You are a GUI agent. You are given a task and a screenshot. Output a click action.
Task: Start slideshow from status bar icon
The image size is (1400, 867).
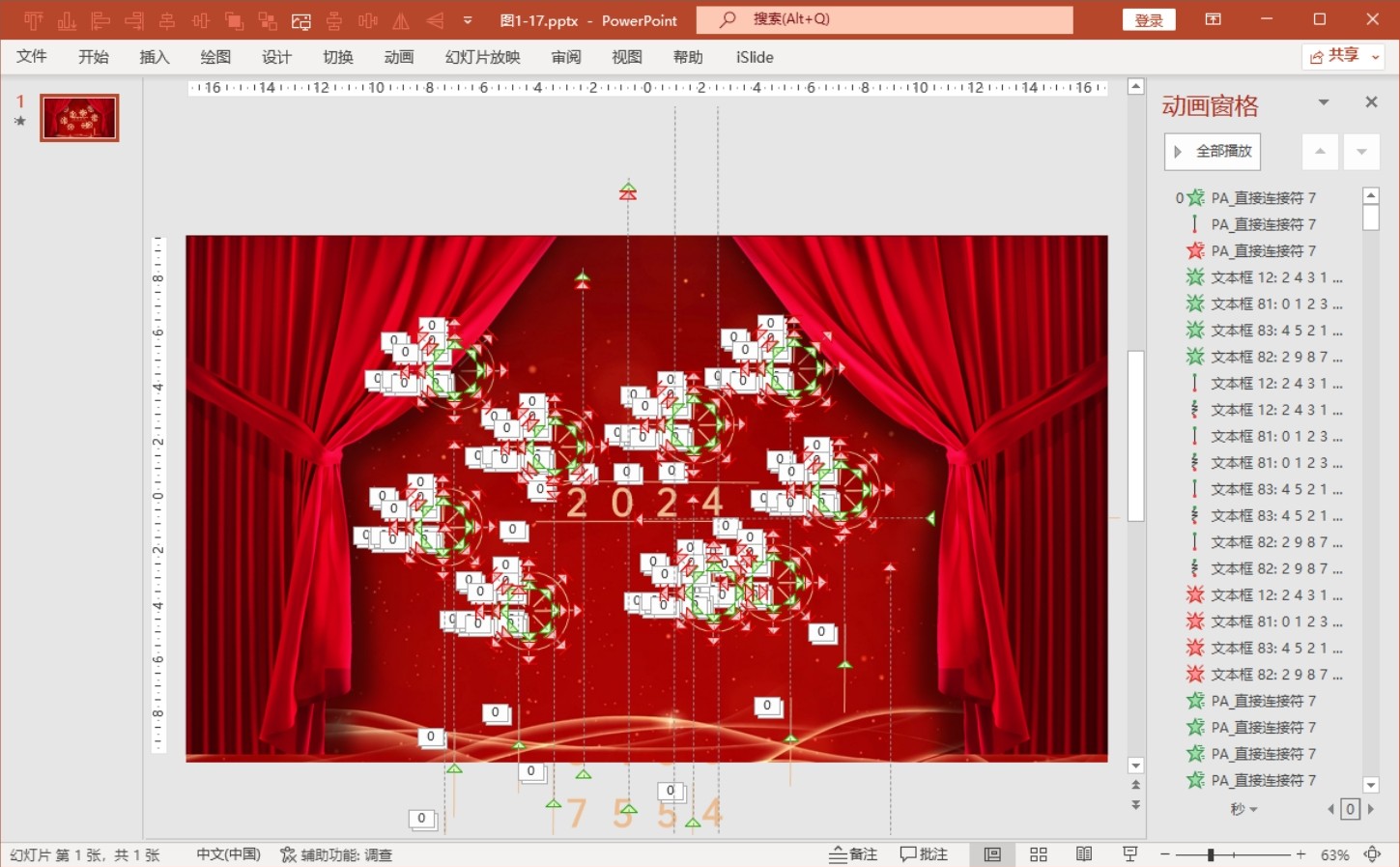[x=1129, y=854]
